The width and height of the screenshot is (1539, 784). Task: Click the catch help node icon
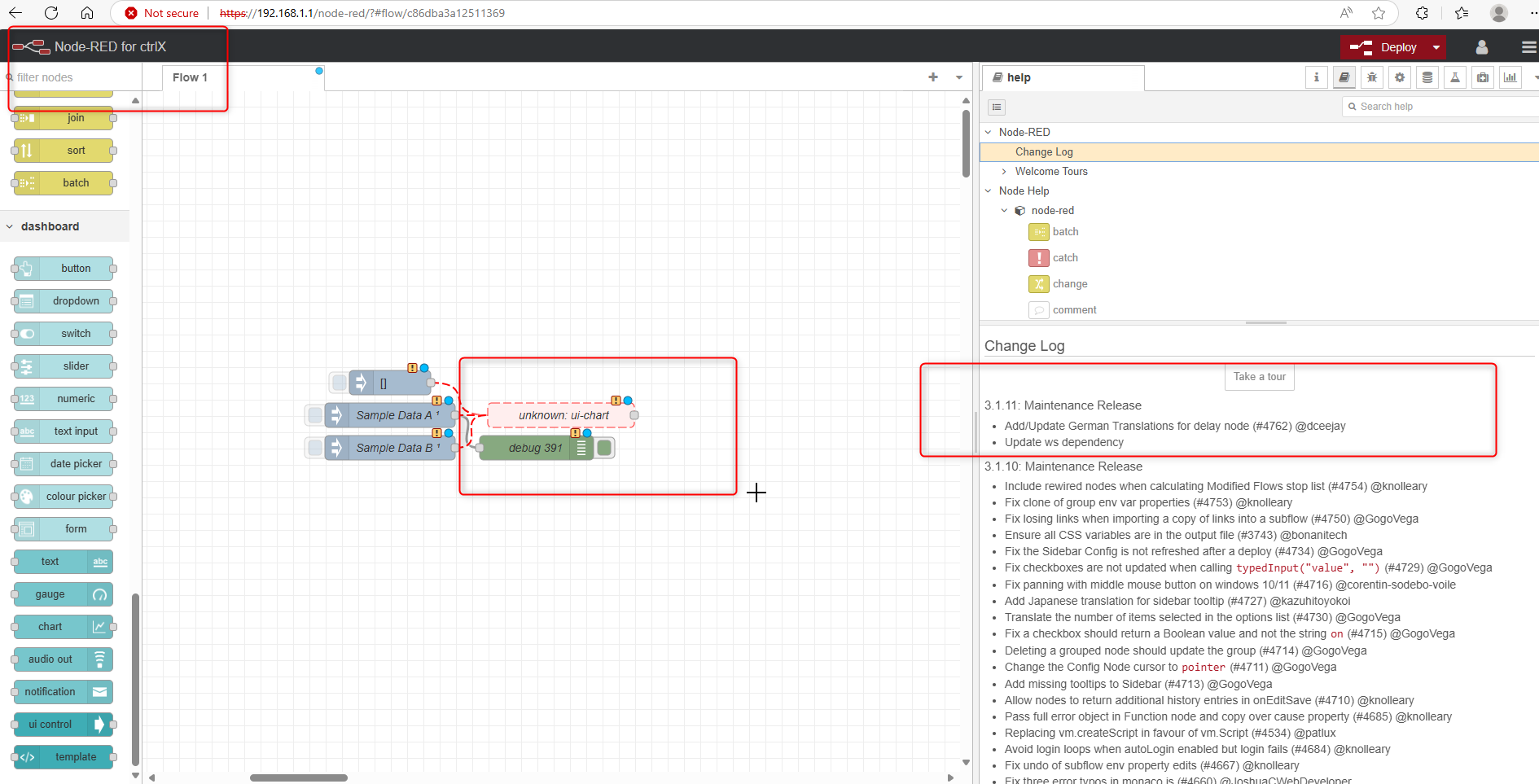tap(1039, 258)
